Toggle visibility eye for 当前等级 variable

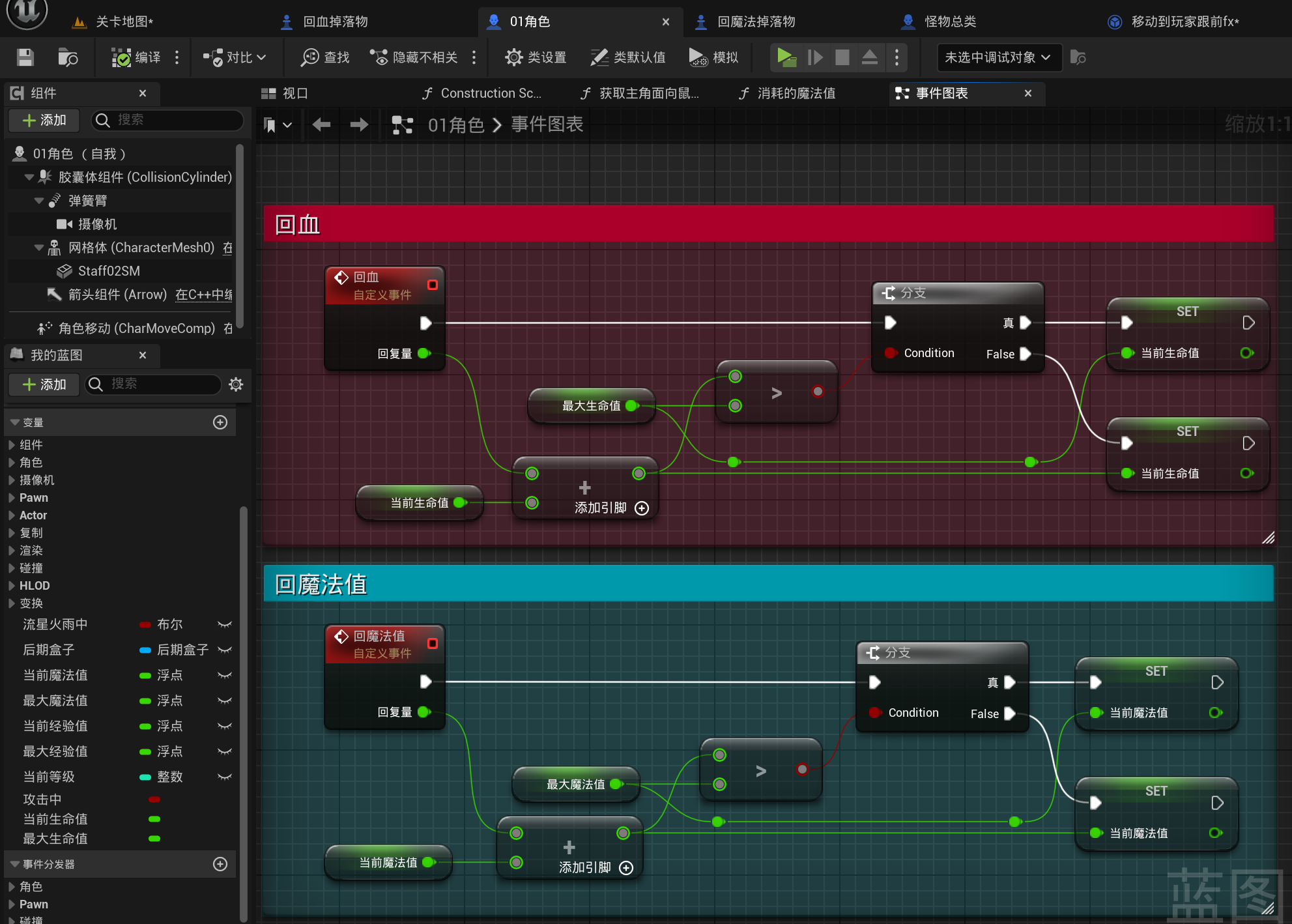click(x=225, y=777)
